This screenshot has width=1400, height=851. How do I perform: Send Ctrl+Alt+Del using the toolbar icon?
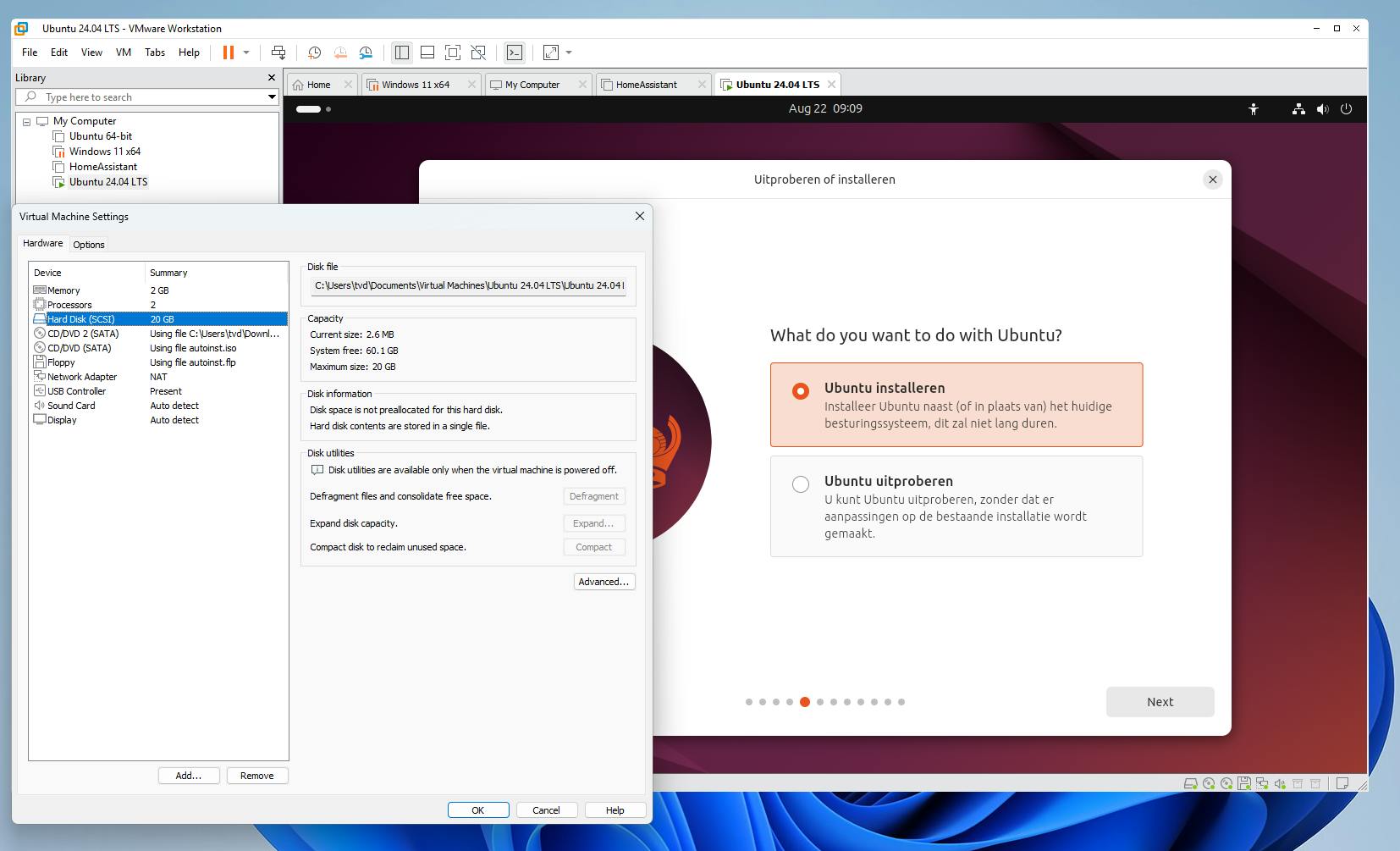tap(278, 52)
